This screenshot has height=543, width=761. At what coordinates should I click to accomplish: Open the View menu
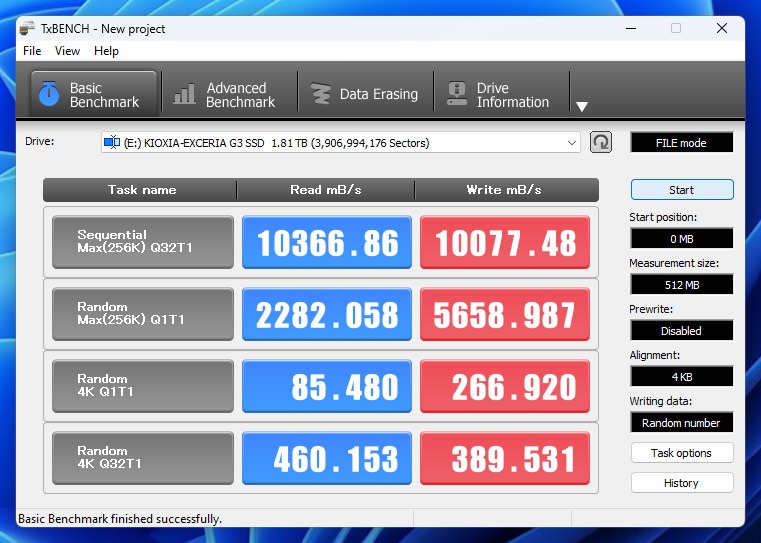coord(67,51)
